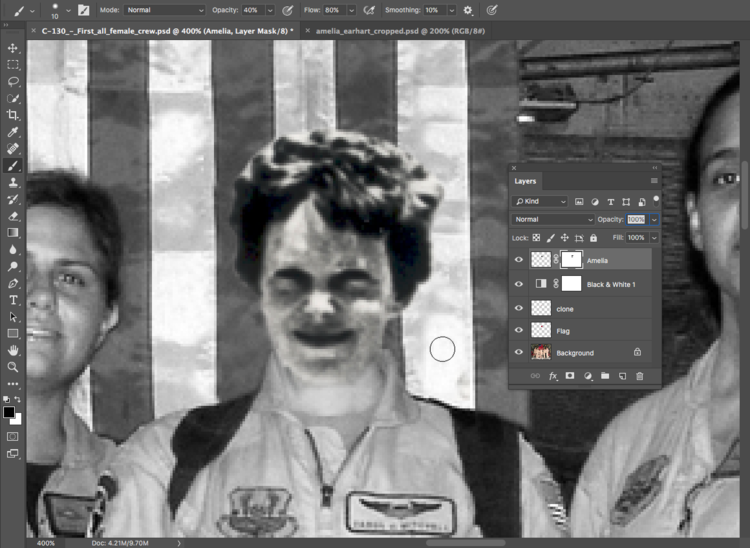The image size is (750, 548).
Task: Click the foreground color swatch
Action: point(9,411)
